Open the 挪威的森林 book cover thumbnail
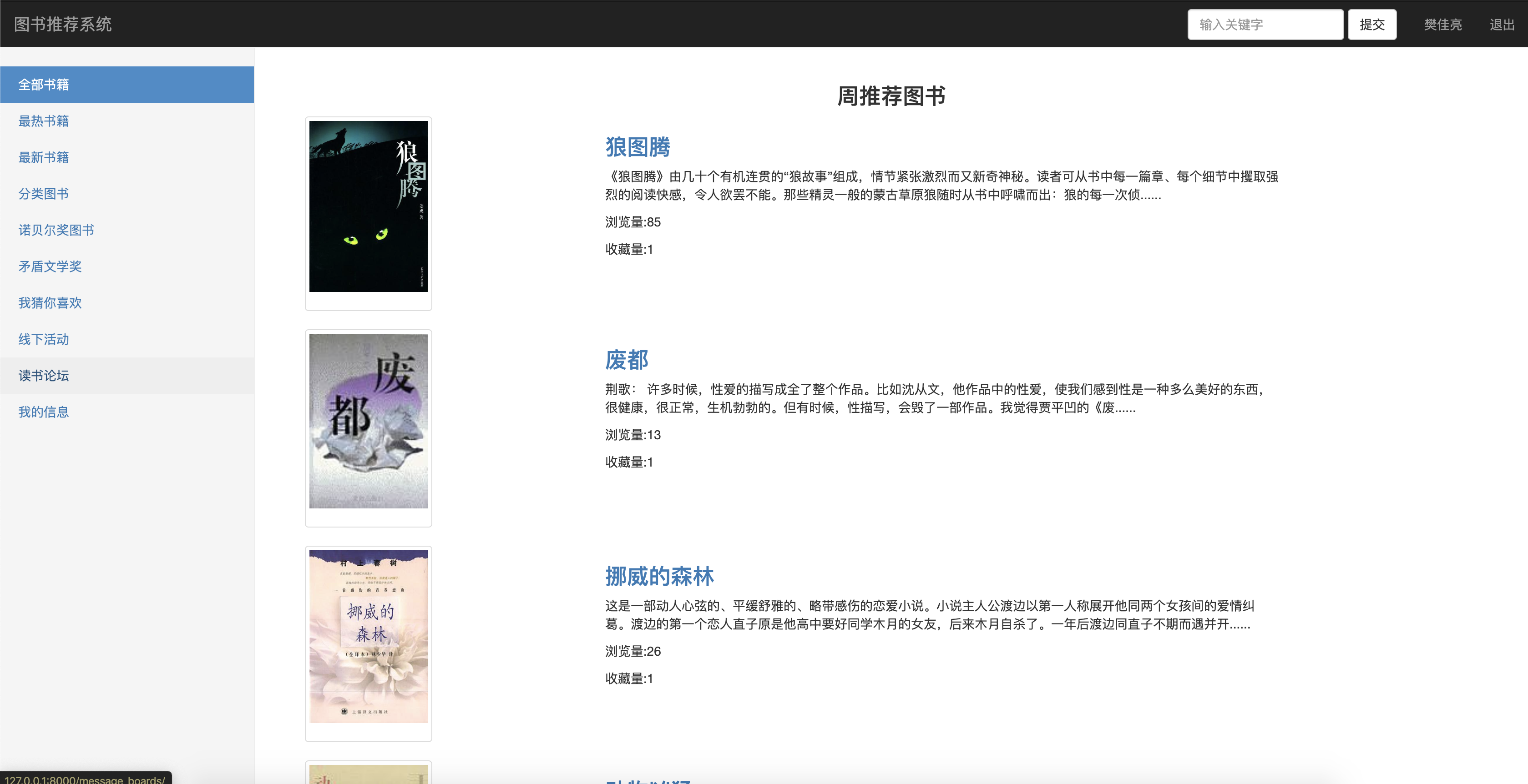The width and height of the screenshot is (1528, 784). click(x=368, y=637)
